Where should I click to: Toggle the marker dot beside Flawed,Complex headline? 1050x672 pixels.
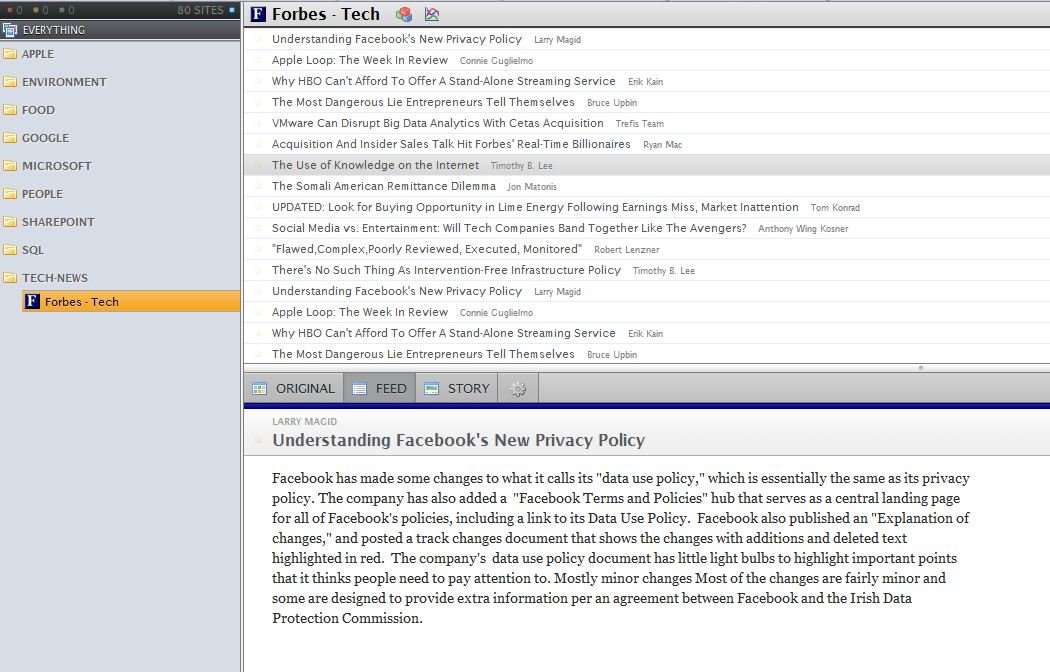point(258,250)
